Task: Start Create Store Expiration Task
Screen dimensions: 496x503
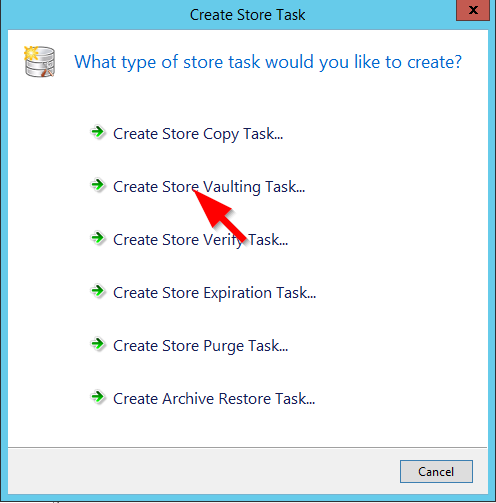Action: [x=215, y=293]
